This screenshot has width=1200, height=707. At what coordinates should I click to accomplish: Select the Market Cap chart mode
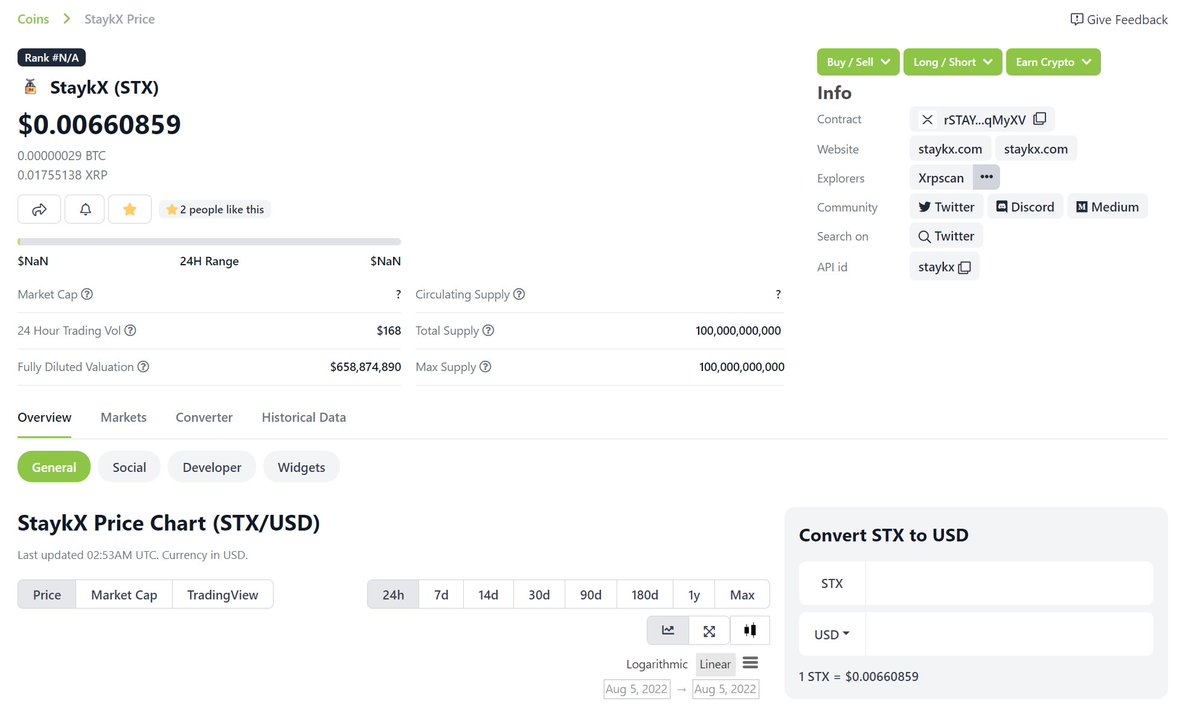[124, 594]
